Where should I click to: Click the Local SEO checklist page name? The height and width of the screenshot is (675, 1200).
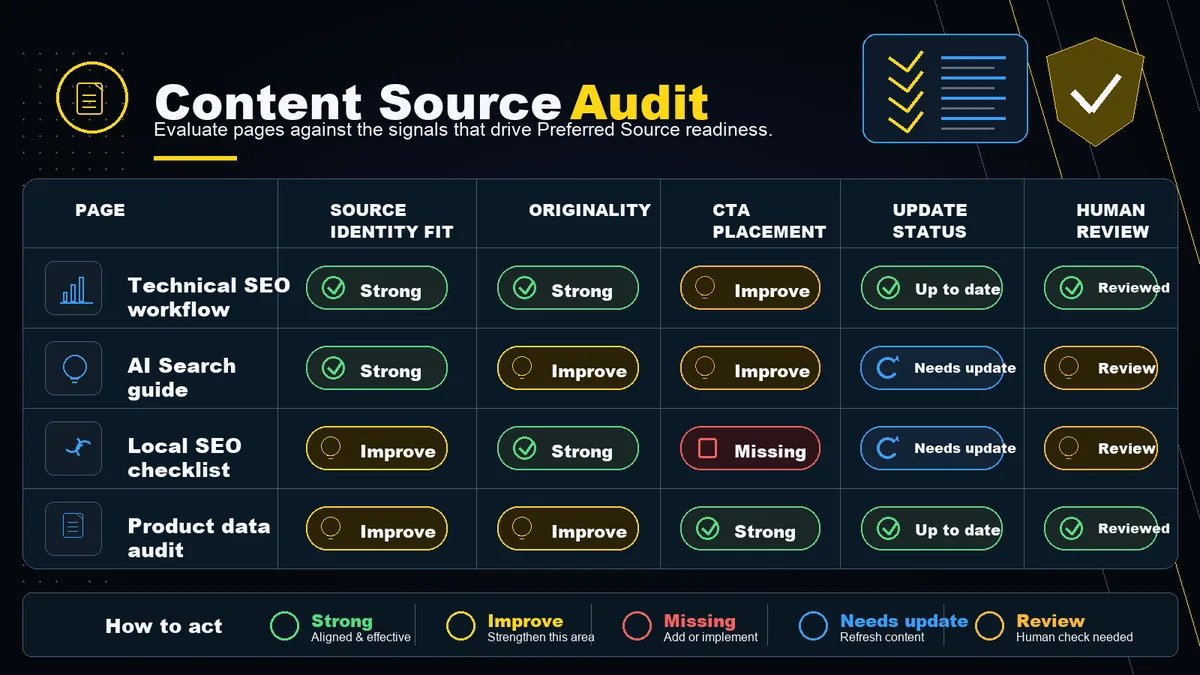(x=184, y=457)
